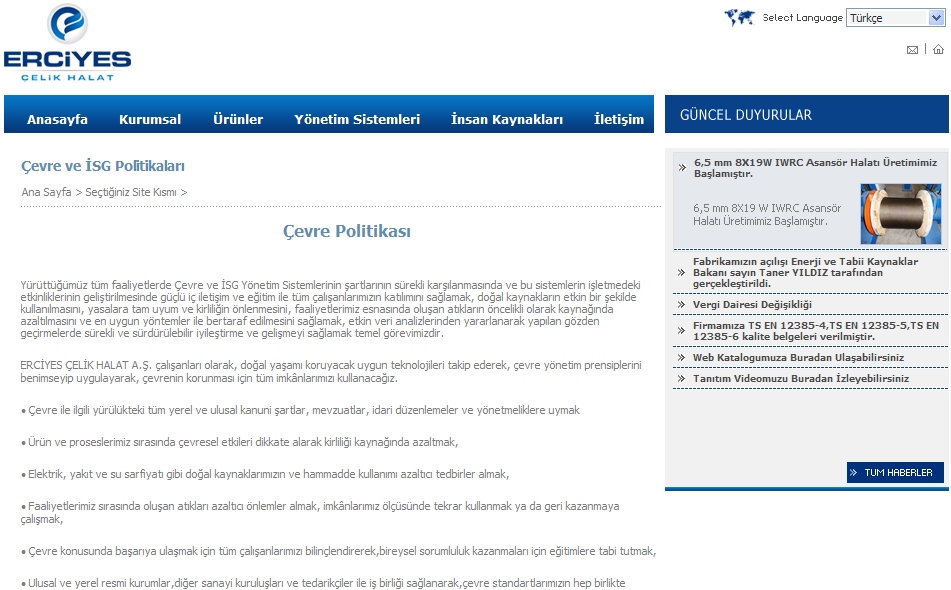
Task: Click the bullet starting 'Faaliyetlerimiz sırasında oluşan atıkları'
Action: (320, 512)
